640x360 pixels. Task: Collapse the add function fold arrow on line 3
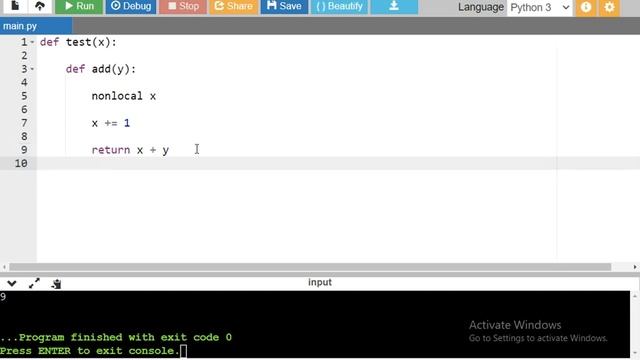point(32,69)
